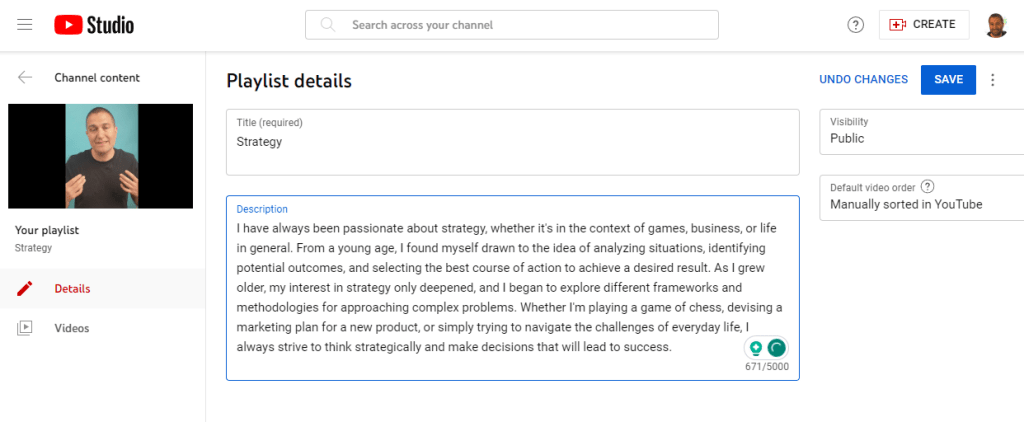1024x422 pixels.
Task: Click the 671/5000 character count
Action: coord(767,366)
